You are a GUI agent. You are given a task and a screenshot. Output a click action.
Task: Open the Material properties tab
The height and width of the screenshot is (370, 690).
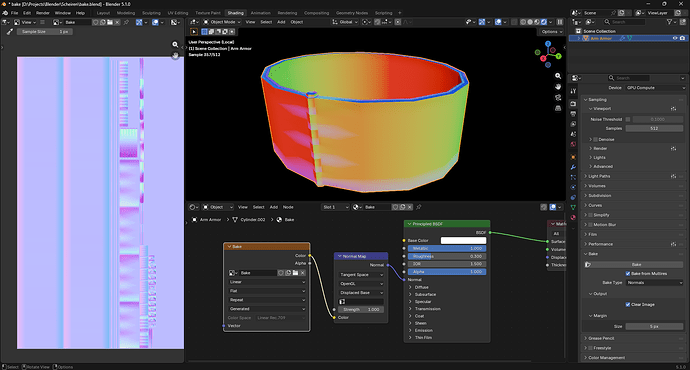pos(573,217)
